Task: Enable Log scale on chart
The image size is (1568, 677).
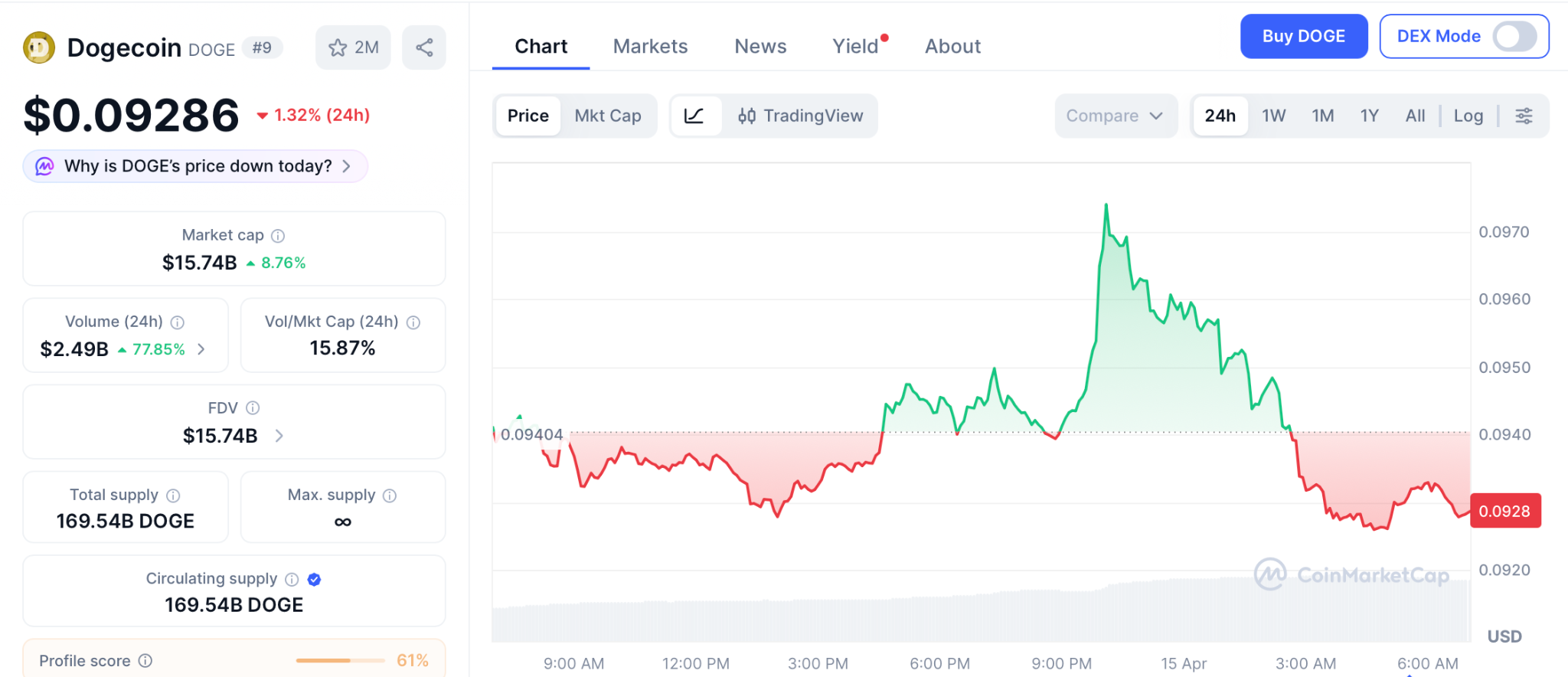Action: click(x=1468, y=116)
